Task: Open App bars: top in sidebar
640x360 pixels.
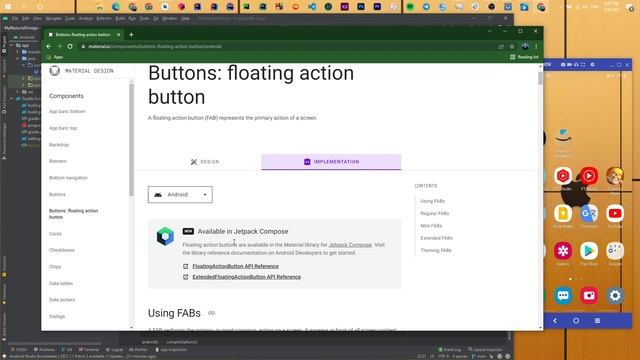Action: pyautogui.click(x=63, y=128)
